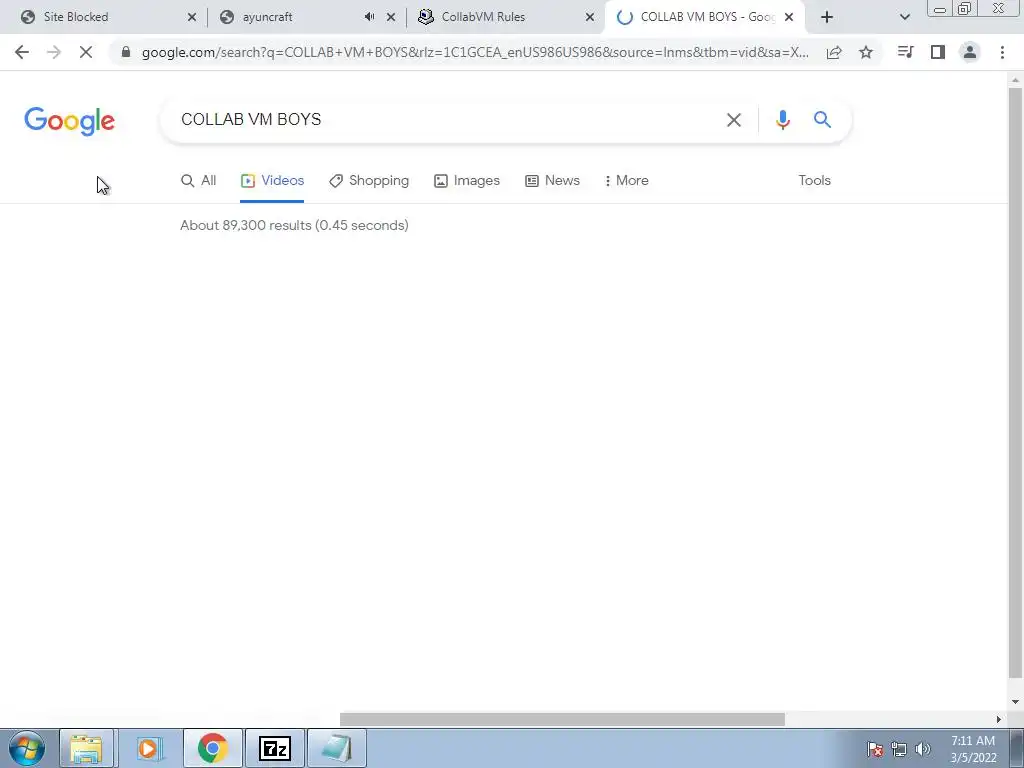Close the COLLAB VM BOYS tab
Image resolution: width=1024 pixels, height=768 pixels.
[789, 17]
